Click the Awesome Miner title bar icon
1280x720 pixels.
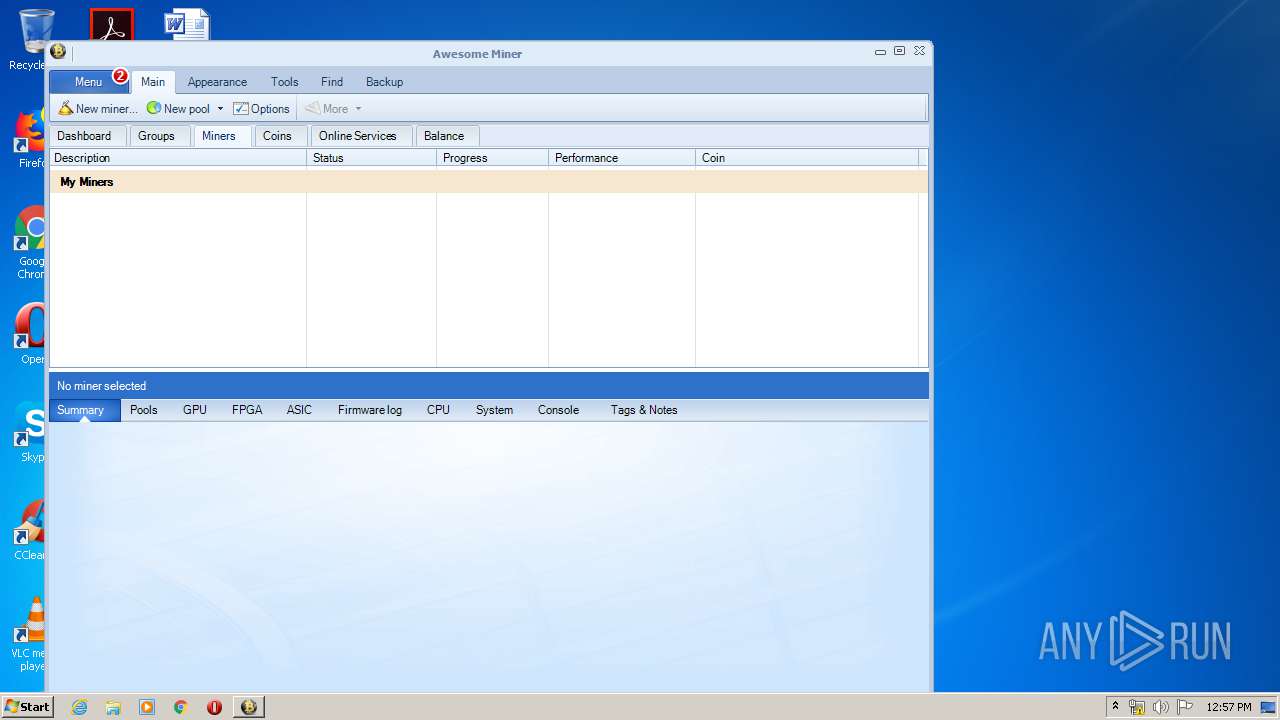click(58, 52)
